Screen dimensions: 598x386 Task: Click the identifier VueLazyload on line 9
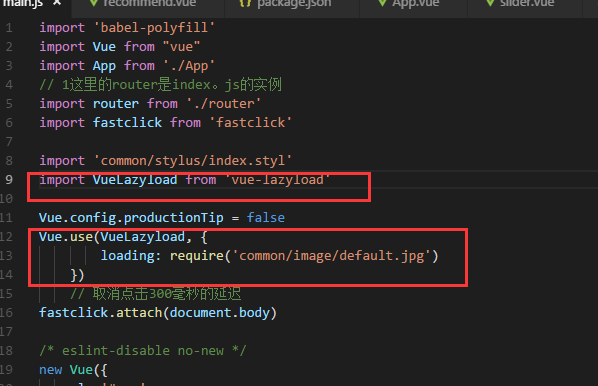(x=135, y=180)
